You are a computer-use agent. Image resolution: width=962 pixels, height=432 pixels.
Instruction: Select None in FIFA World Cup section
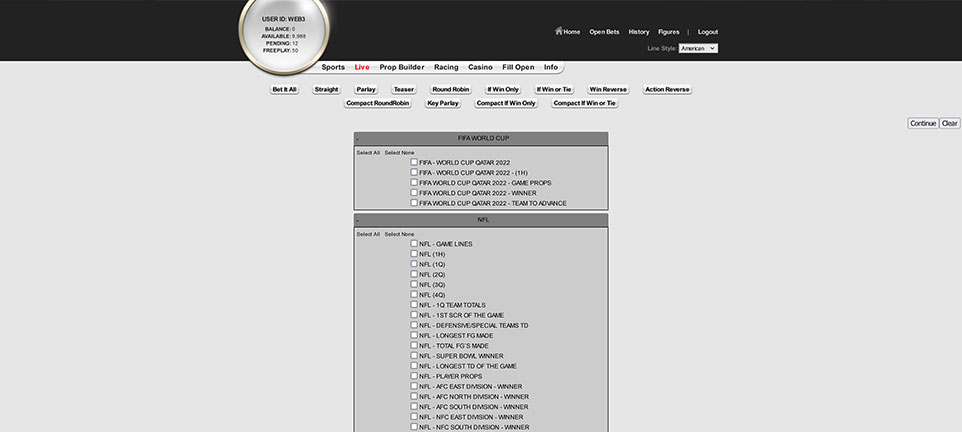click(x=399, y=153)
